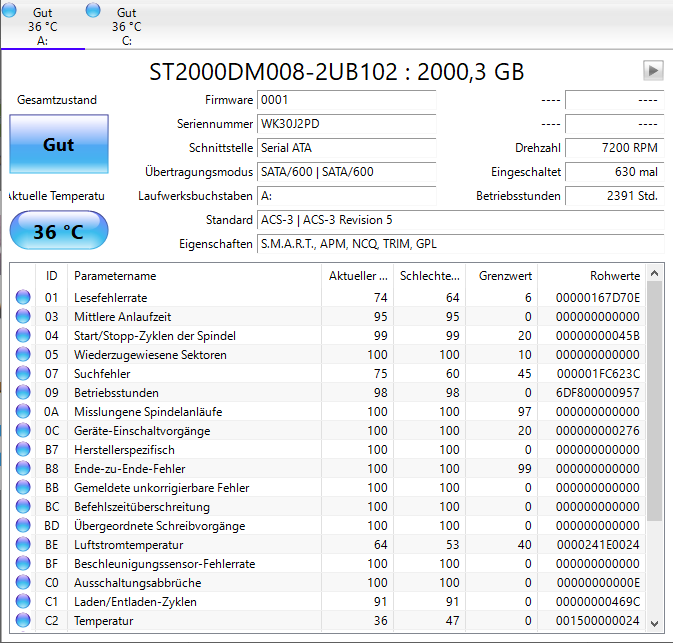Select the Suchfehler parameter name

coord(102,373)
